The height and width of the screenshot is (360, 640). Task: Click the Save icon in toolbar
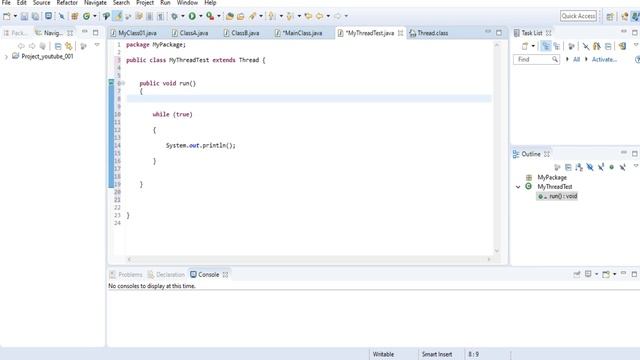pyautogui.click(x=24, y=16)
